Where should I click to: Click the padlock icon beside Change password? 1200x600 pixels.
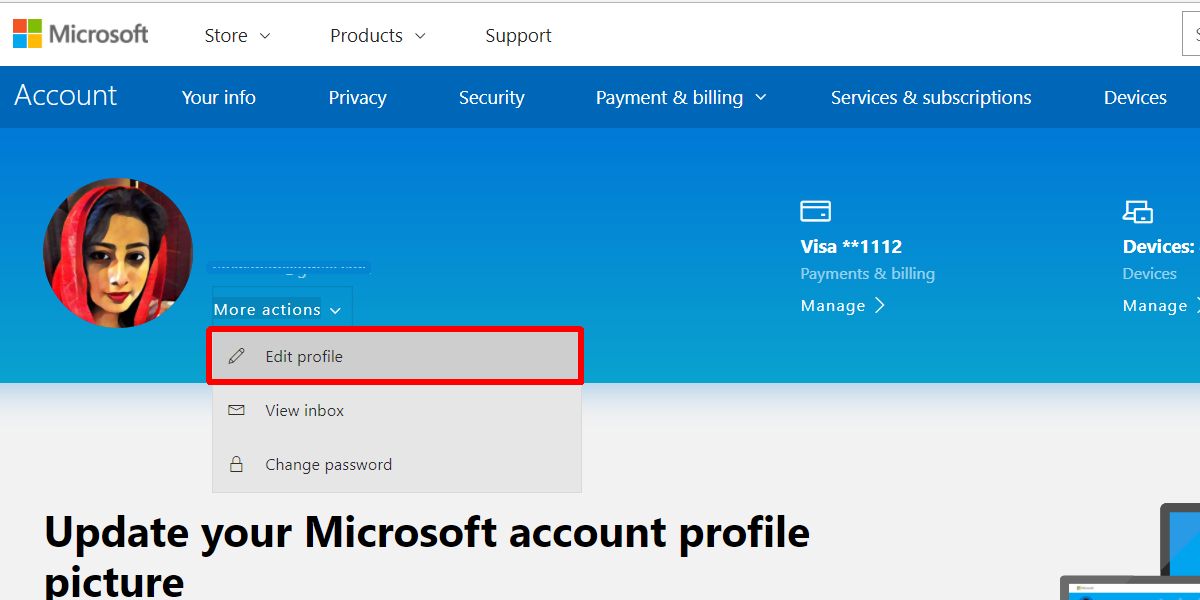coord(236,464)
